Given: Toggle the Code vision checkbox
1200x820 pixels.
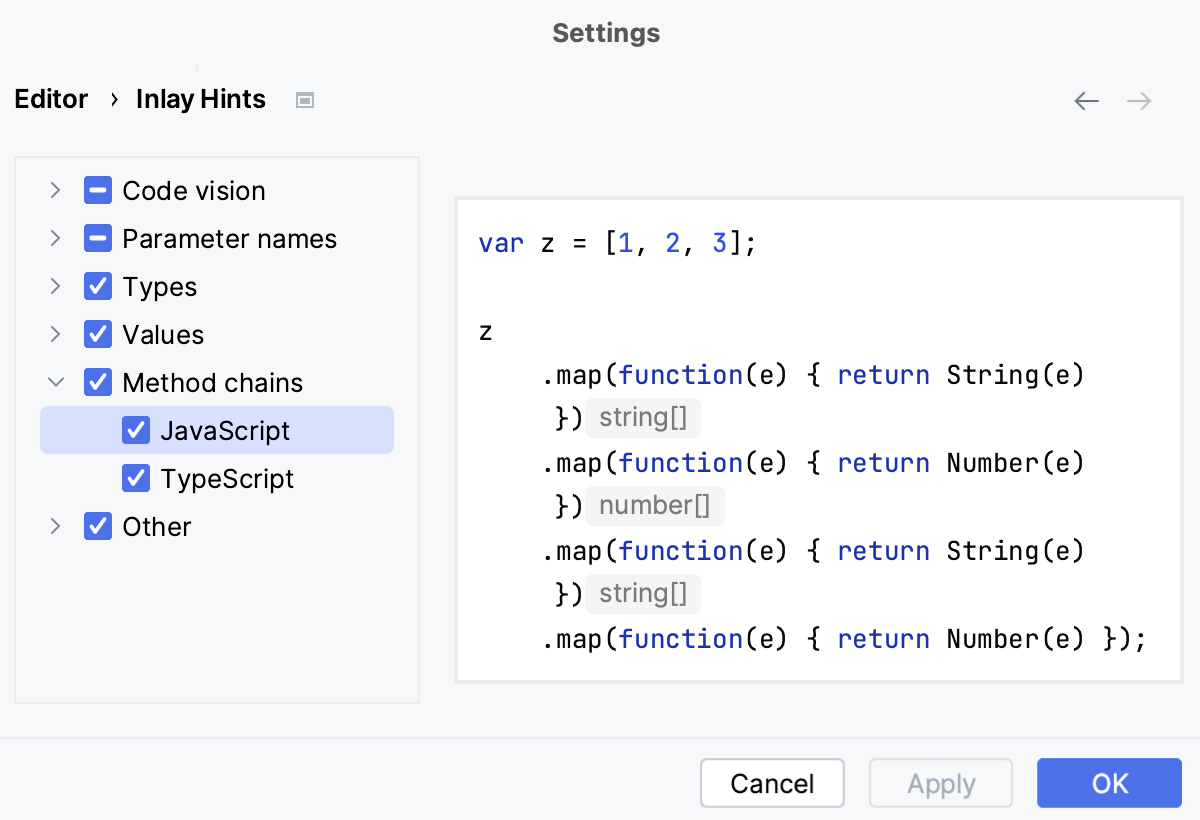Looking at the screenshot, I should tap(97, 190).
